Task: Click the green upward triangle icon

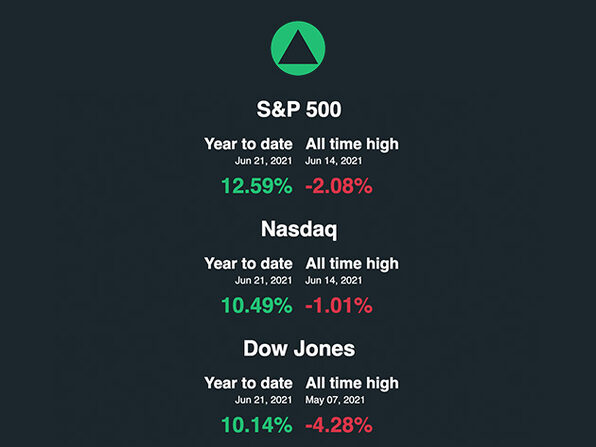Action: point(298,48)
